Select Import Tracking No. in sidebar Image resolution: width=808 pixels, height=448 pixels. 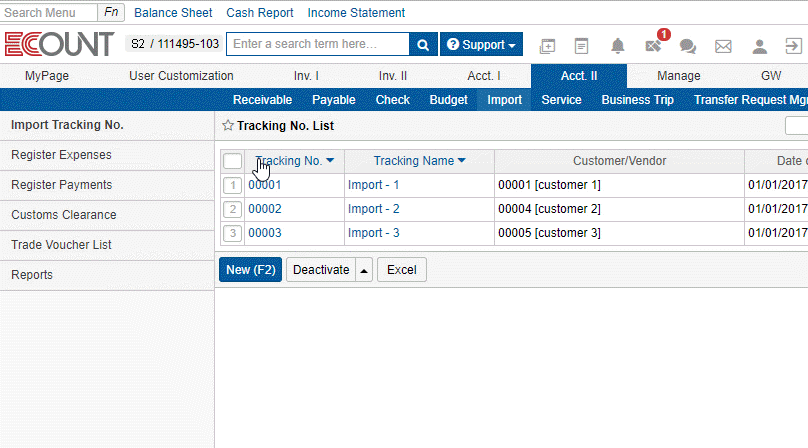[107, 125]
